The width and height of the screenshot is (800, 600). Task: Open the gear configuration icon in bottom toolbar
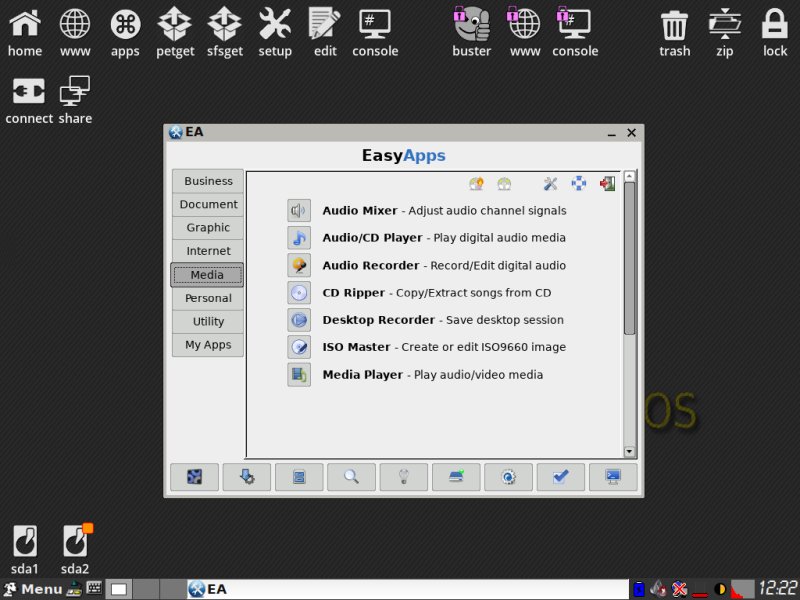[x=508, y=477]
